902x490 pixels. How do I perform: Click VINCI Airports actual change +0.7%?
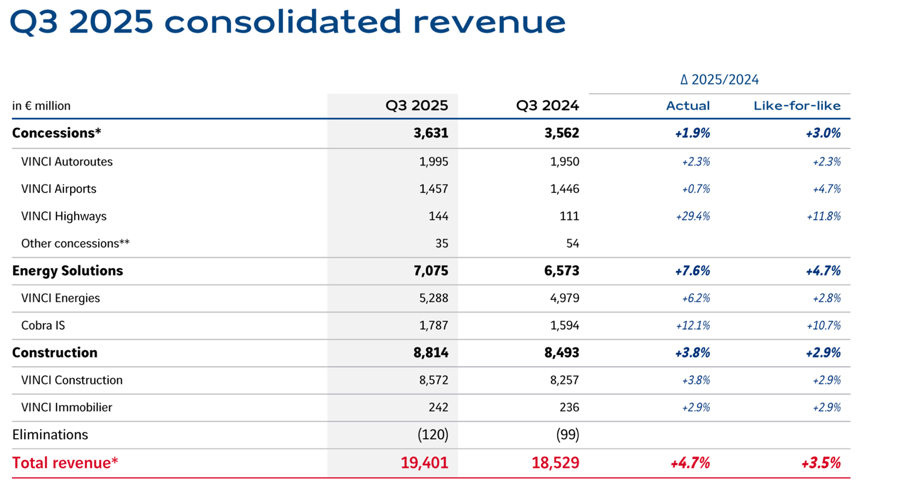[x=696, y=189]
